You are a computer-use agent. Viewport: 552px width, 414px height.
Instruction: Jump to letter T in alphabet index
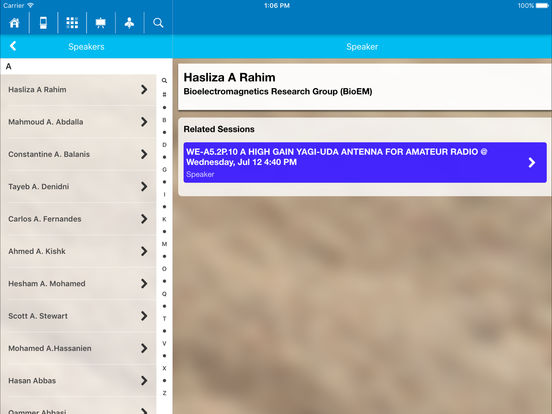coord(164,319)
